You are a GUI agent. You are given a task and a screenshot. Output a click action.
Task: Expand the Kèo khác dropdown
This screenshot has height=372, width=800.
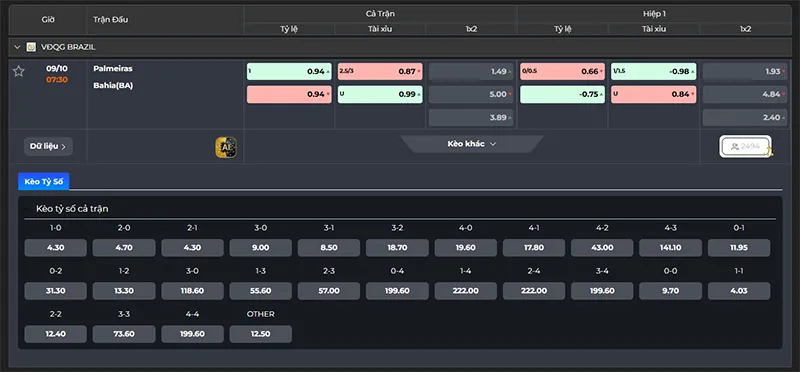point(472,144)
